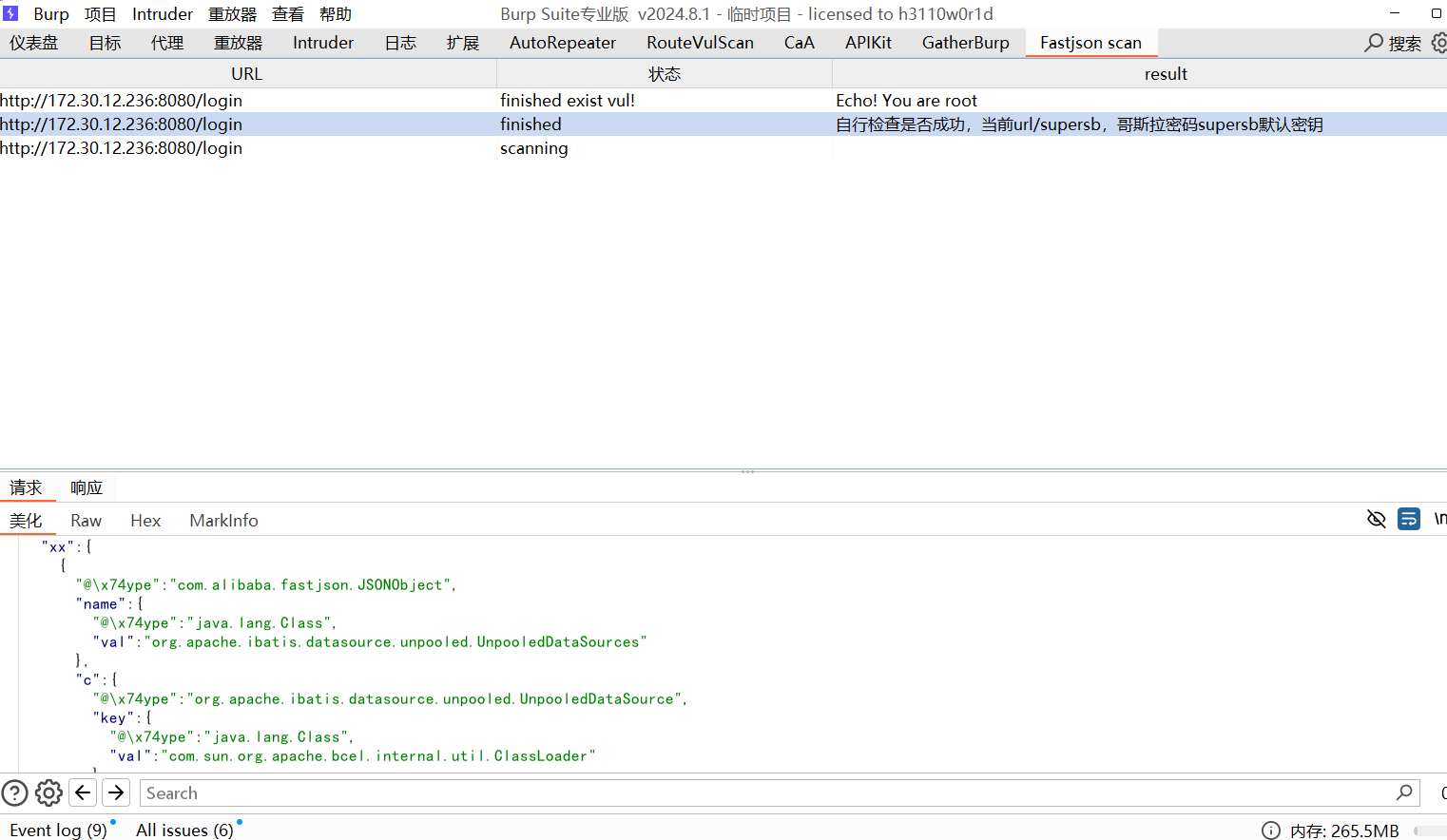Switch to the 扩展 tab
This screenshot has height=840, width=1447.
click(463, 43)
